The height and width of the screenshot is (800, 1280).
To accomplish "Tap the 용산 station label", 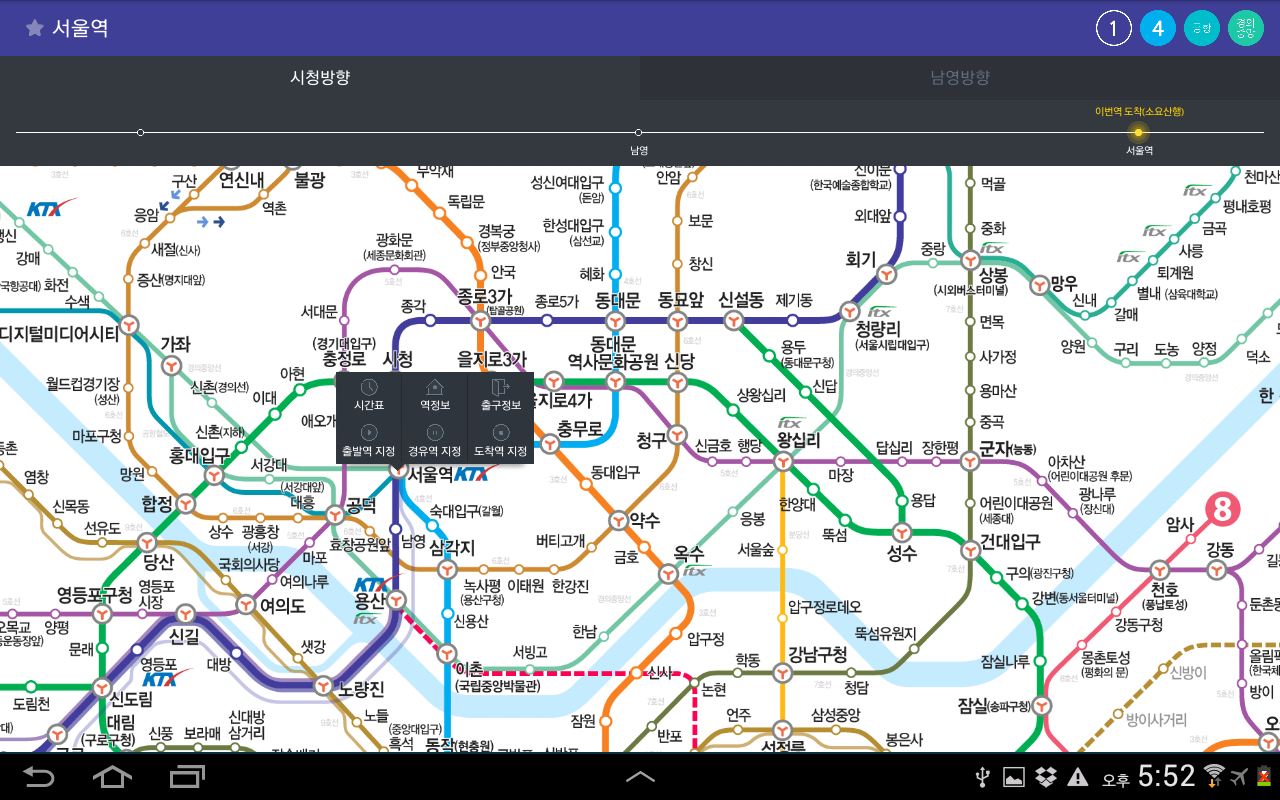I will point(369,601).
